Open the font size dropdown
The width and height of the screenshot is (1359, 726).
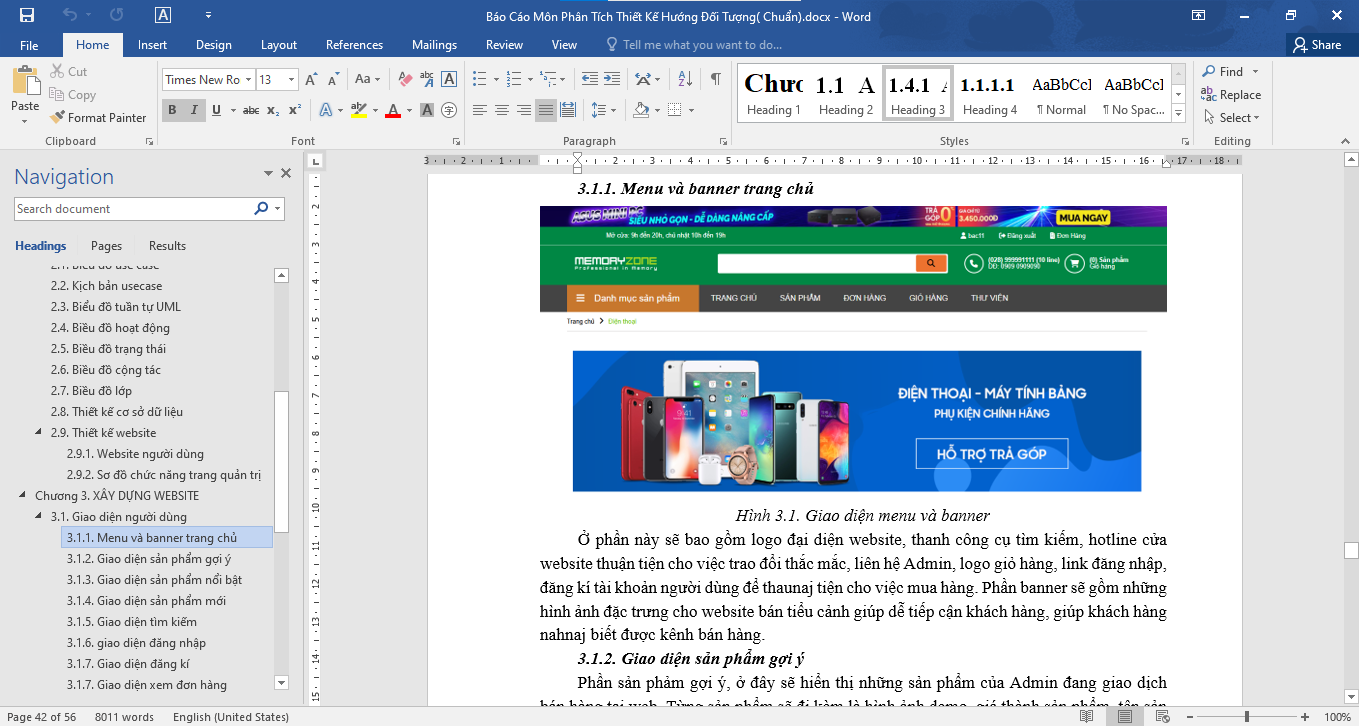[291, 80]
